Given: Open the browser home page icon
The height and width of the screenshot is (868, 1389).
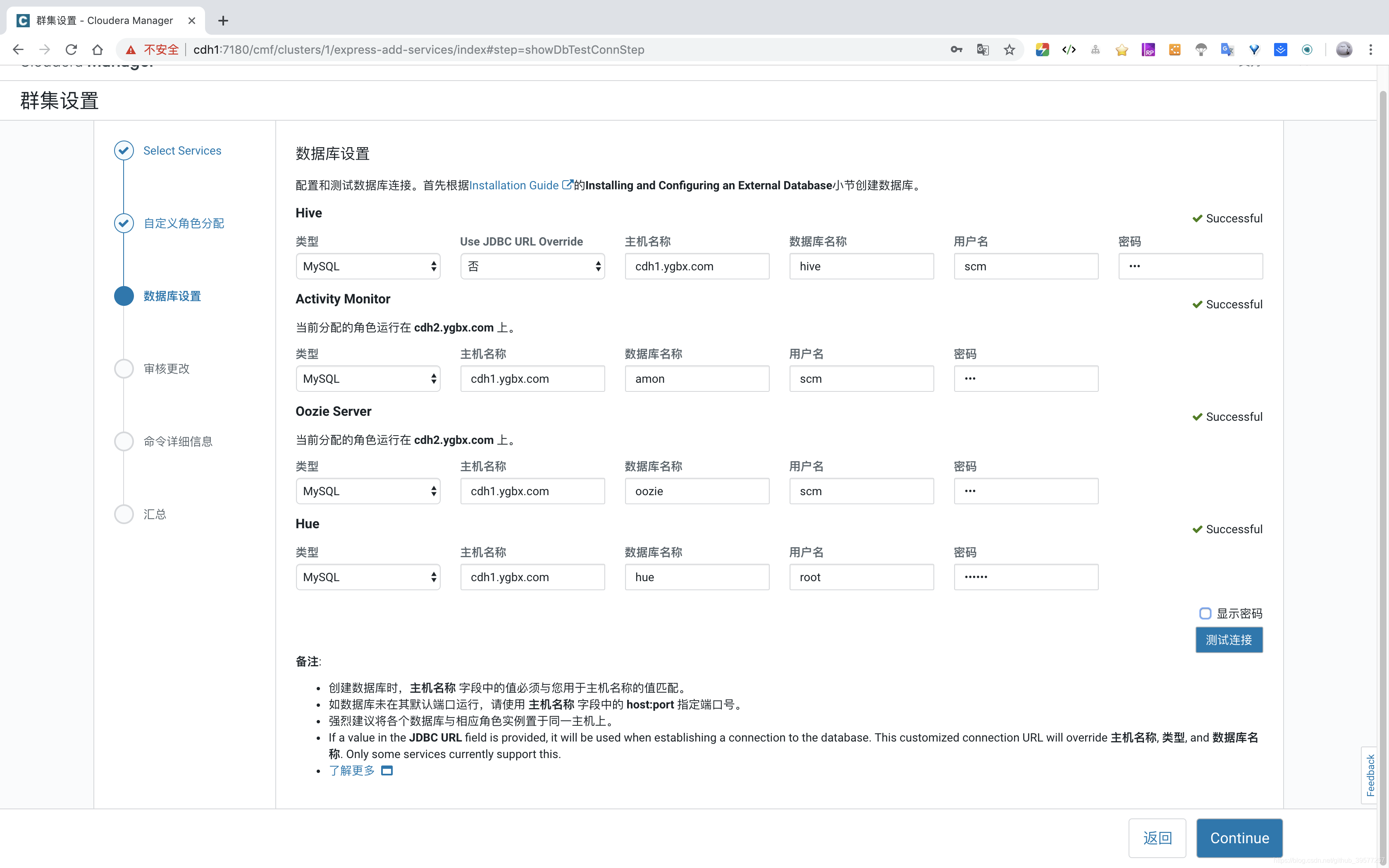Looking at the screenshot, I should [x=98, y=50].
